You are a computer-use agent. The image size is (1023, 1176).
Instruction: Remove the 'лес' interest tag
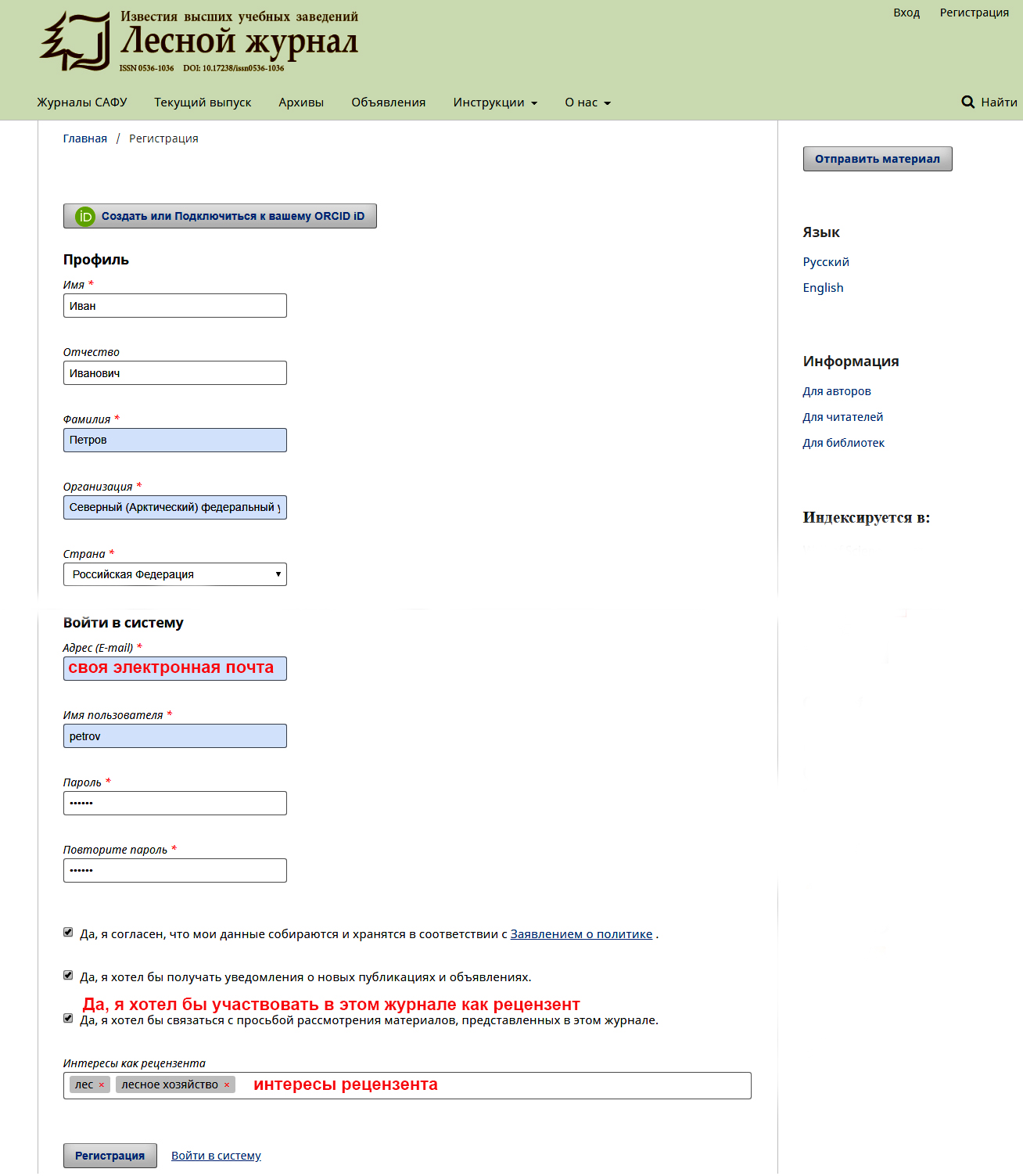[102, 1085]
